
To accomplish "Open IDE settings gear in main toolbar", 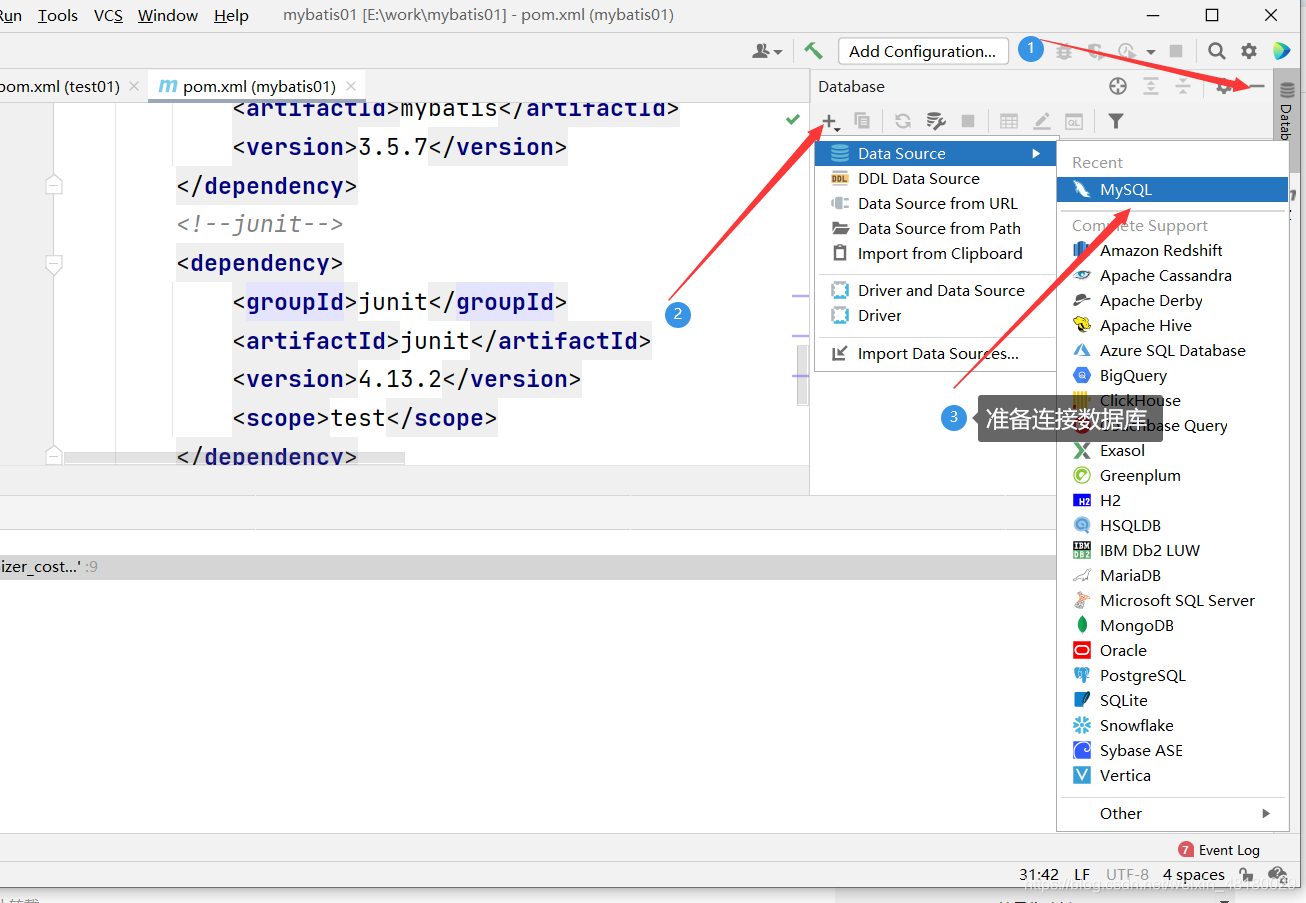I will 1249,51.
